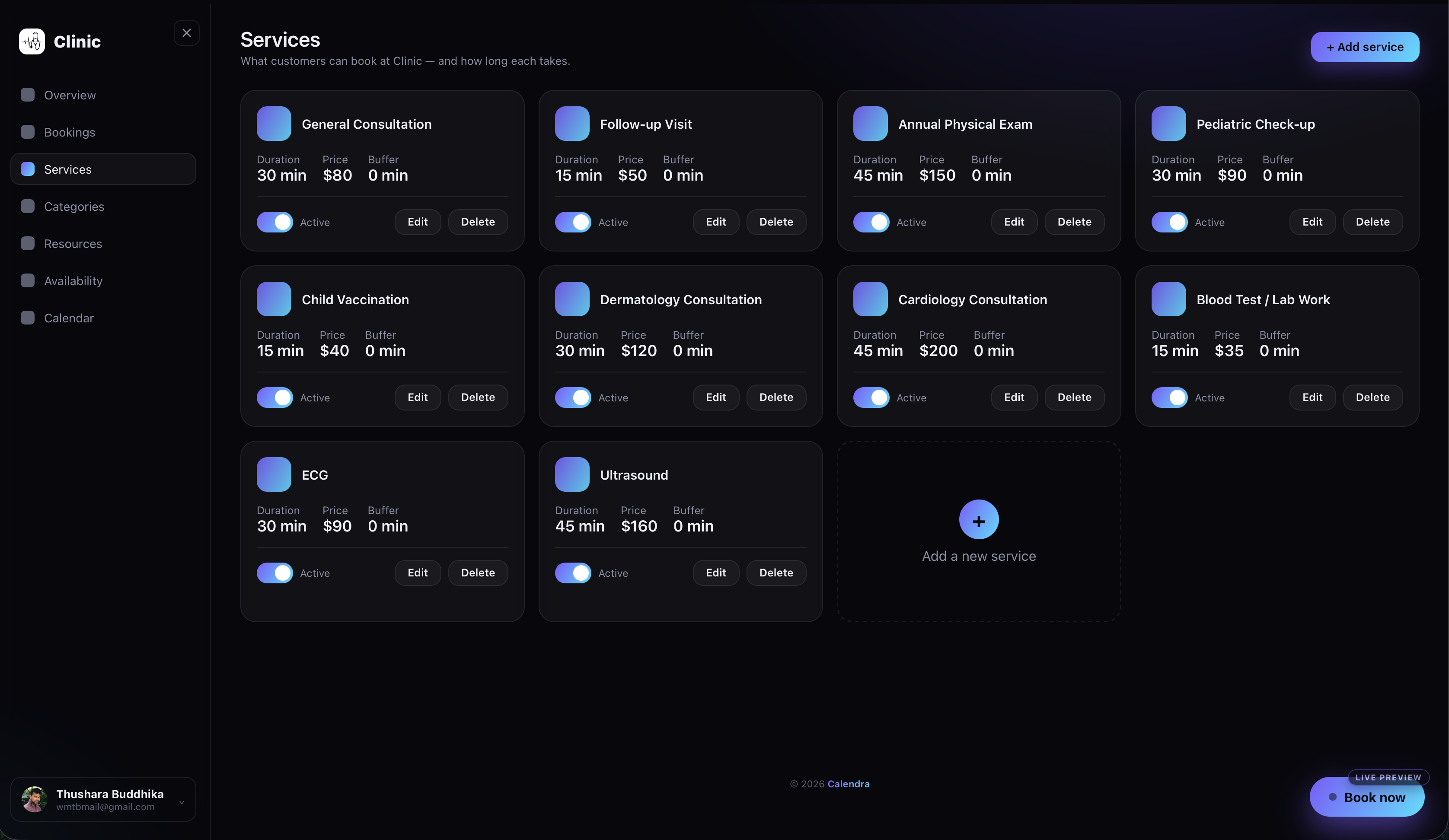Edit the Dermatology Consultation service
Image resolution: width=1449 pixels, height=840 pixels.
[716, 397]
